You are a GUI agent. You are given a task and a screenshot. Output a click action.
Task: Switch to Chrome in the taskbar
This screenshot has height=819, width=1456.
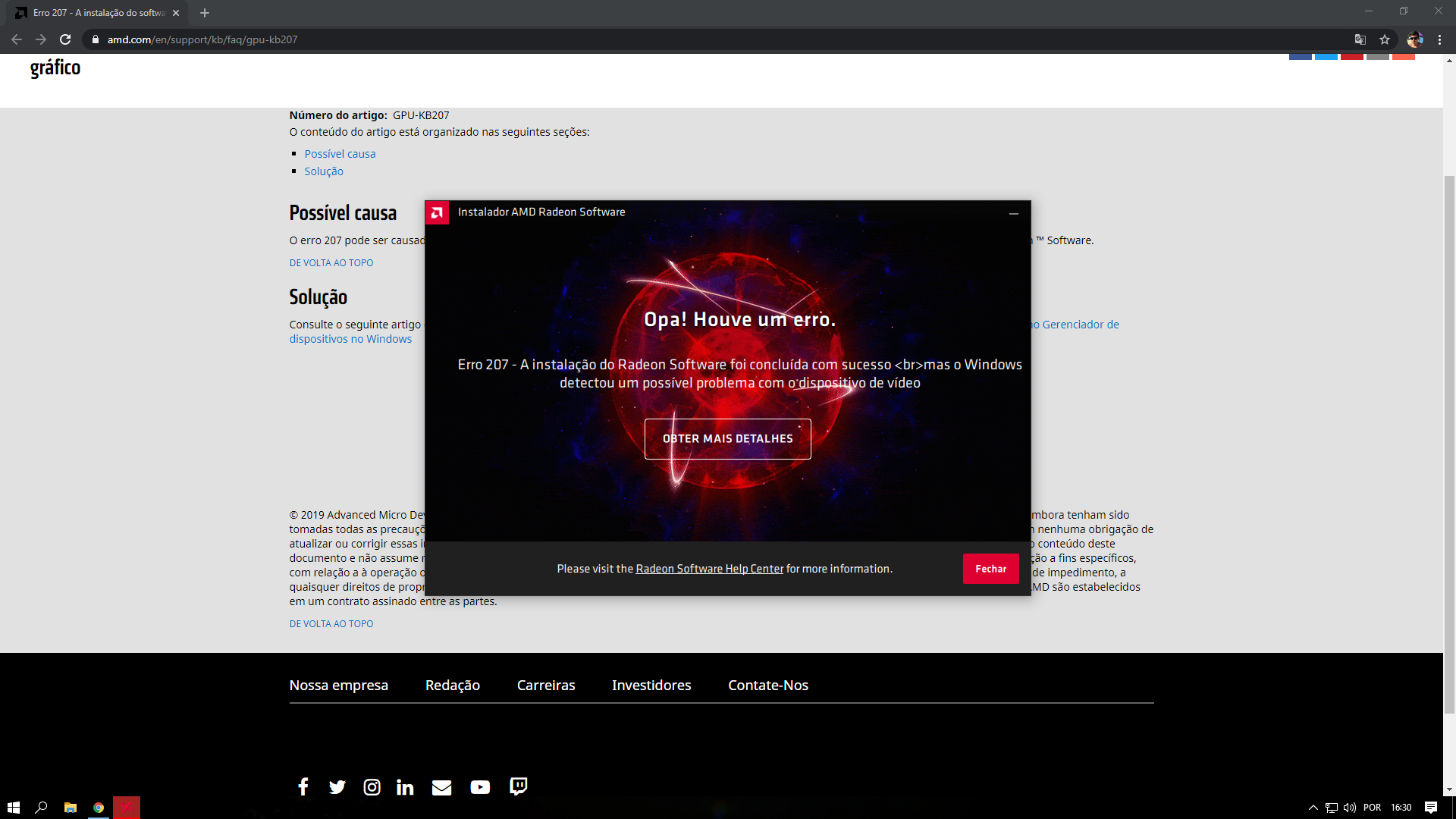pos(99,808)
